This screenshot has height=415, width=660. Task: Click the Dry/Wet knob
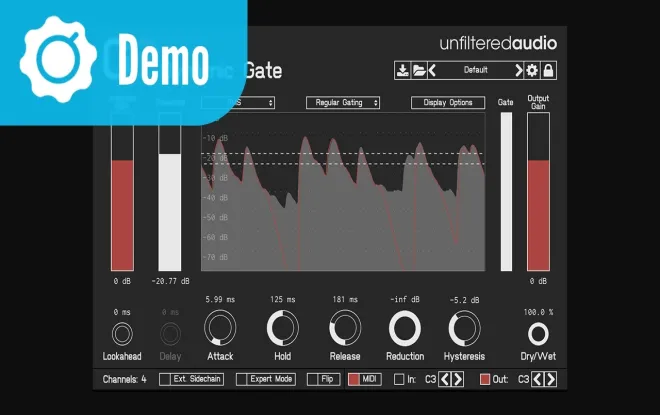point(538,334)
